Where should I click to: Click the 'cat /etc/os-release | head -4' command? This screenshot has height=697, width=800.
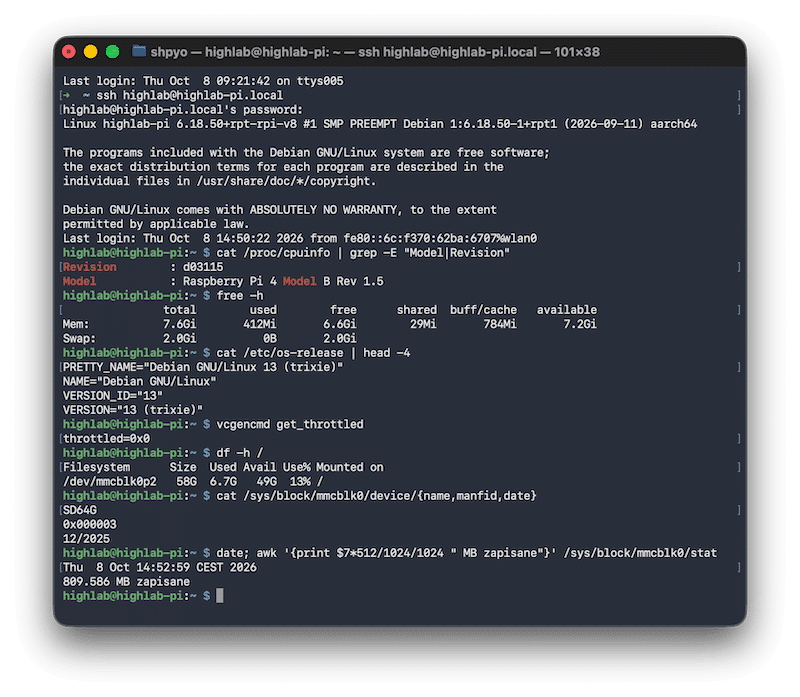pyautogui.click(x=313, y=353)
